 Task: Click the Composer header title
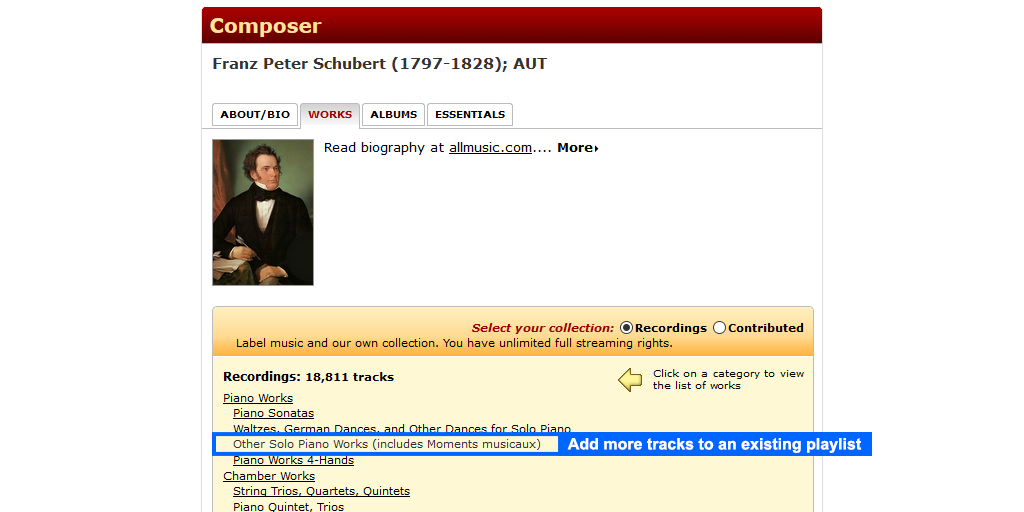pyautogui.click(x=266, y=26)
